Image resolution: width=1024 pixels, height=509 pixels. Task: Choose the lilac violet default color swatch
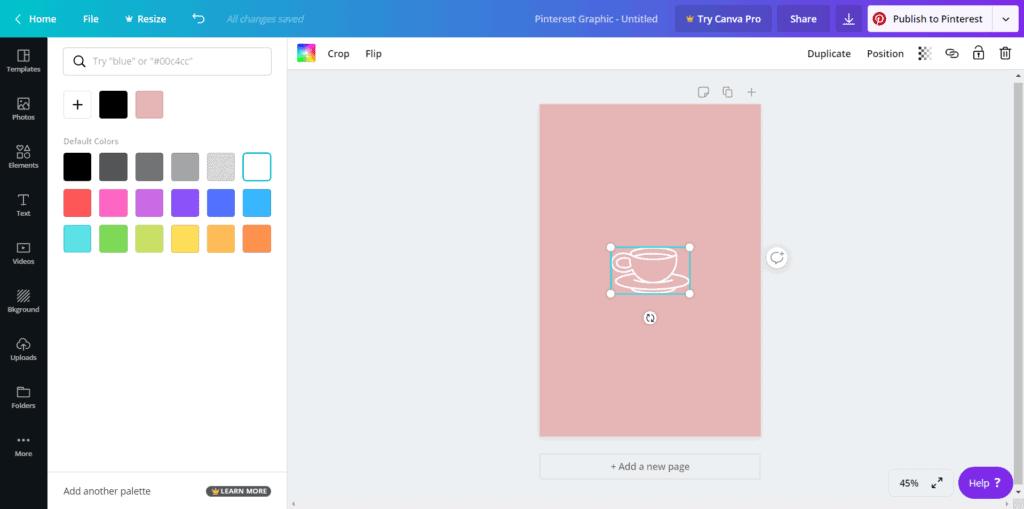[149, 203]
